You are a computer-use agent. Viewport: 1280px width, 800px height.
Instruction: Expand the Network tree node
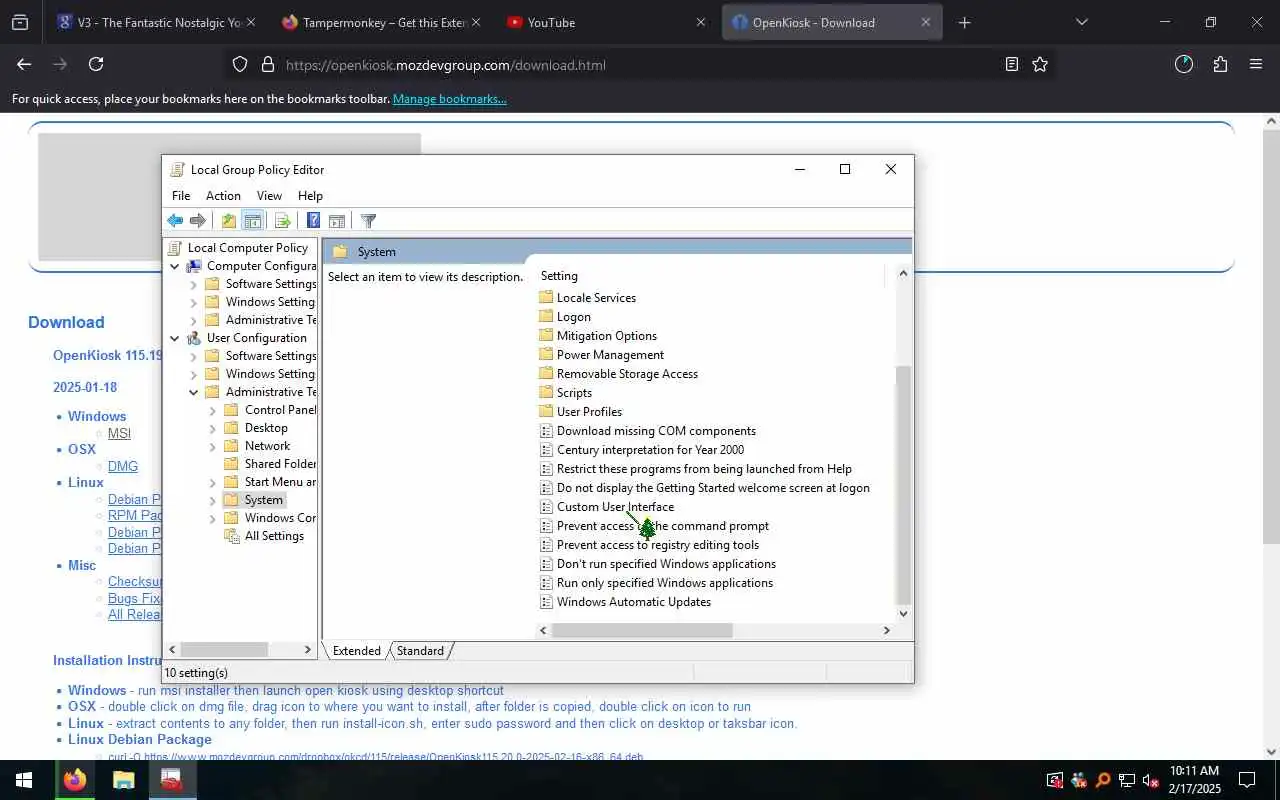213,446
